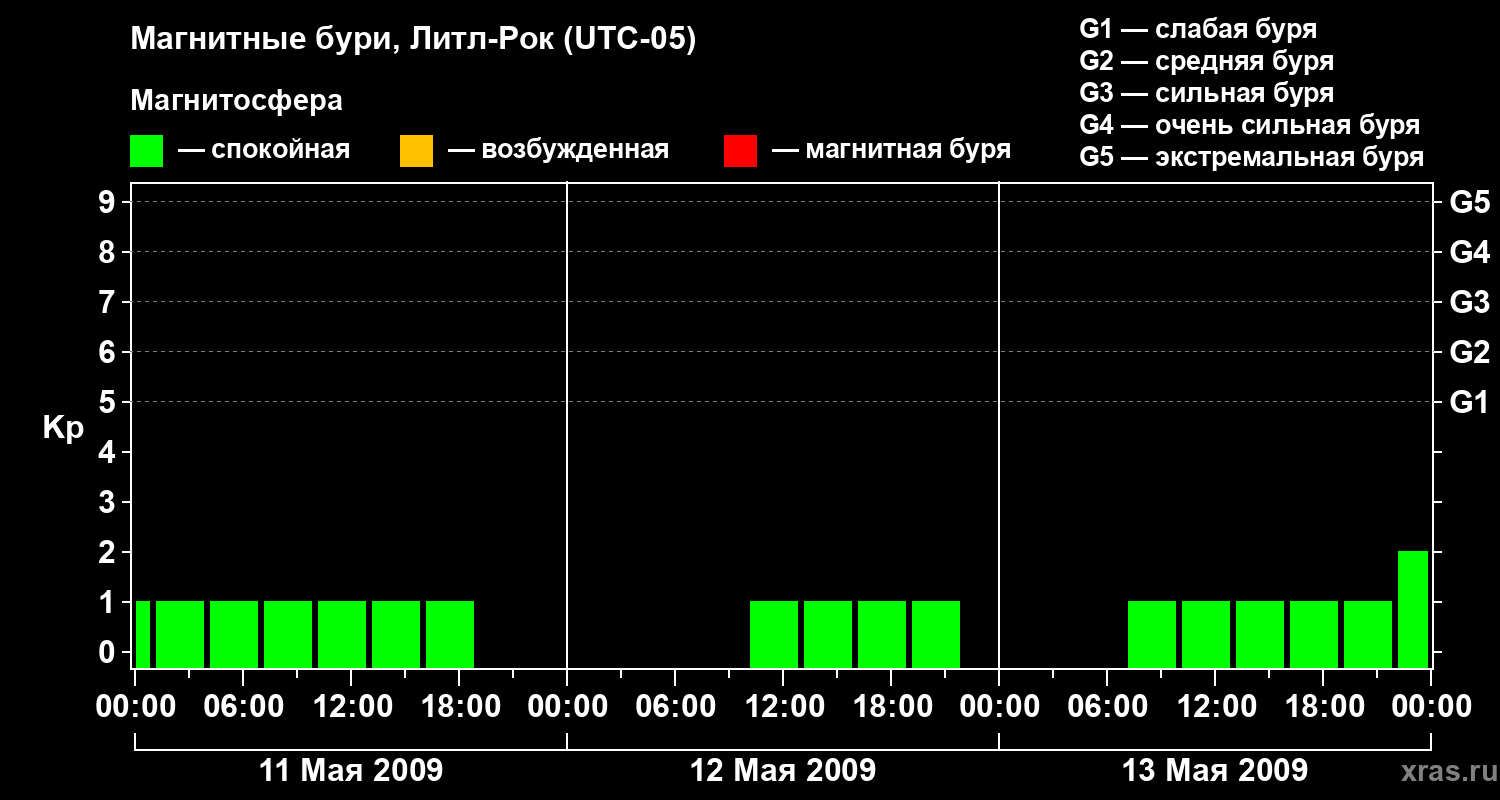
Task: Click the '06:00' tick label for 11 Мая
Action: click(x=243, y=707)
